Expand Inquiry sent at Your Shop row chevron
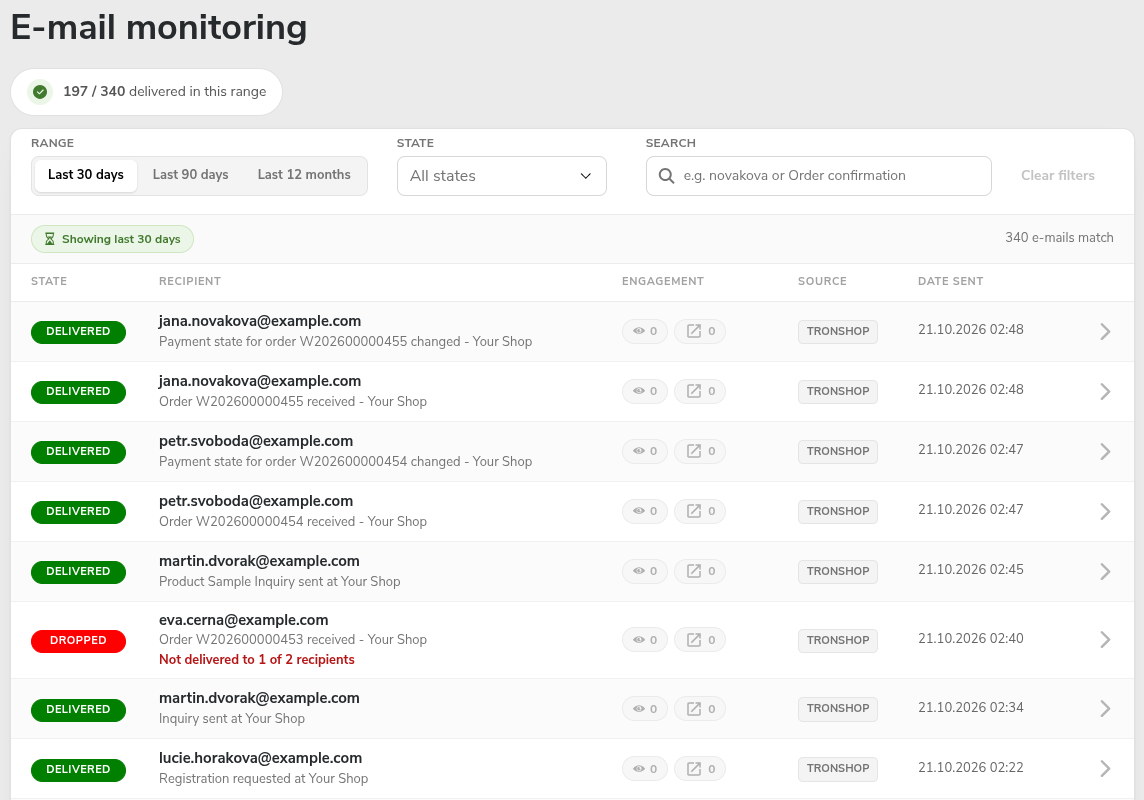 click(x=1105, y=709)
